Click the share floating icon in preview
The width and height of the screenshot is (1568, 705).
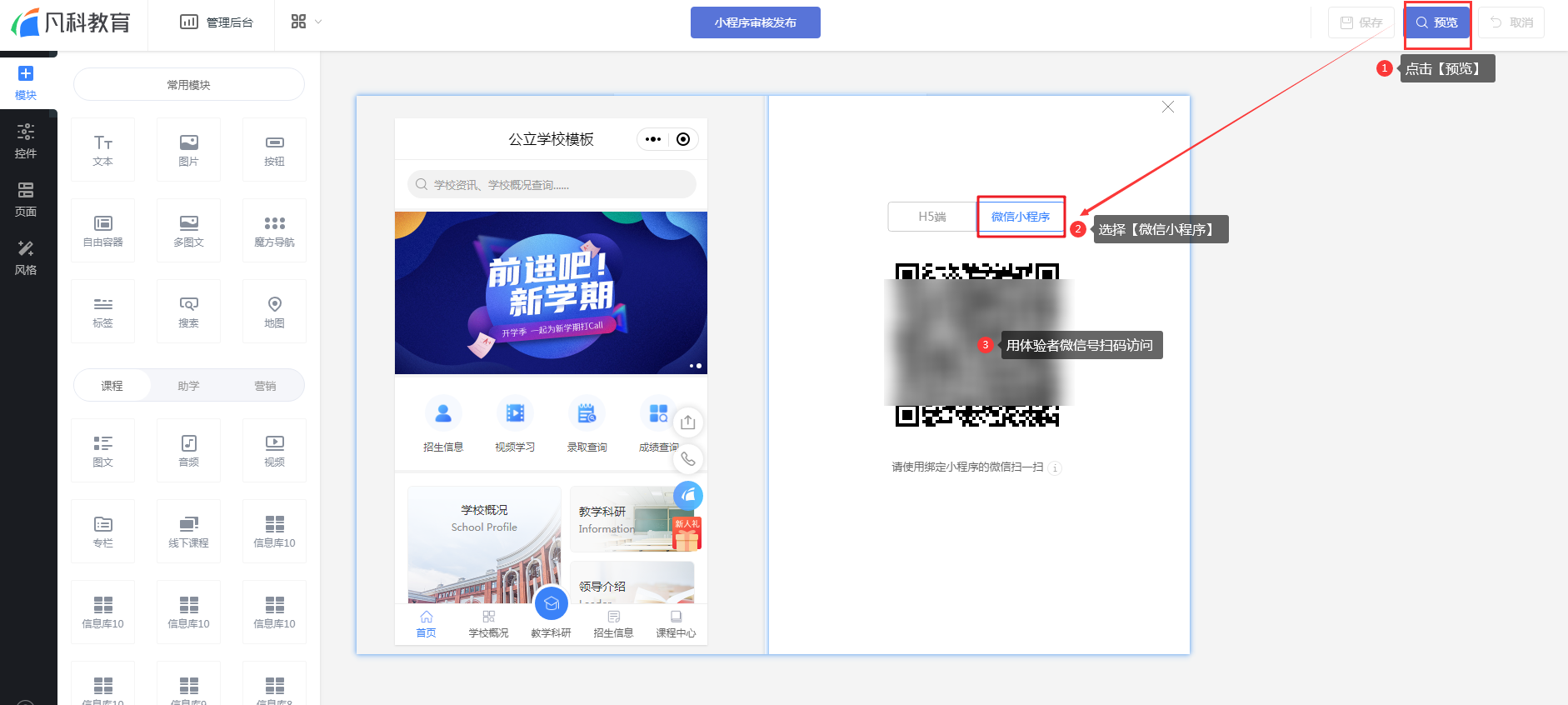[688, 422]
